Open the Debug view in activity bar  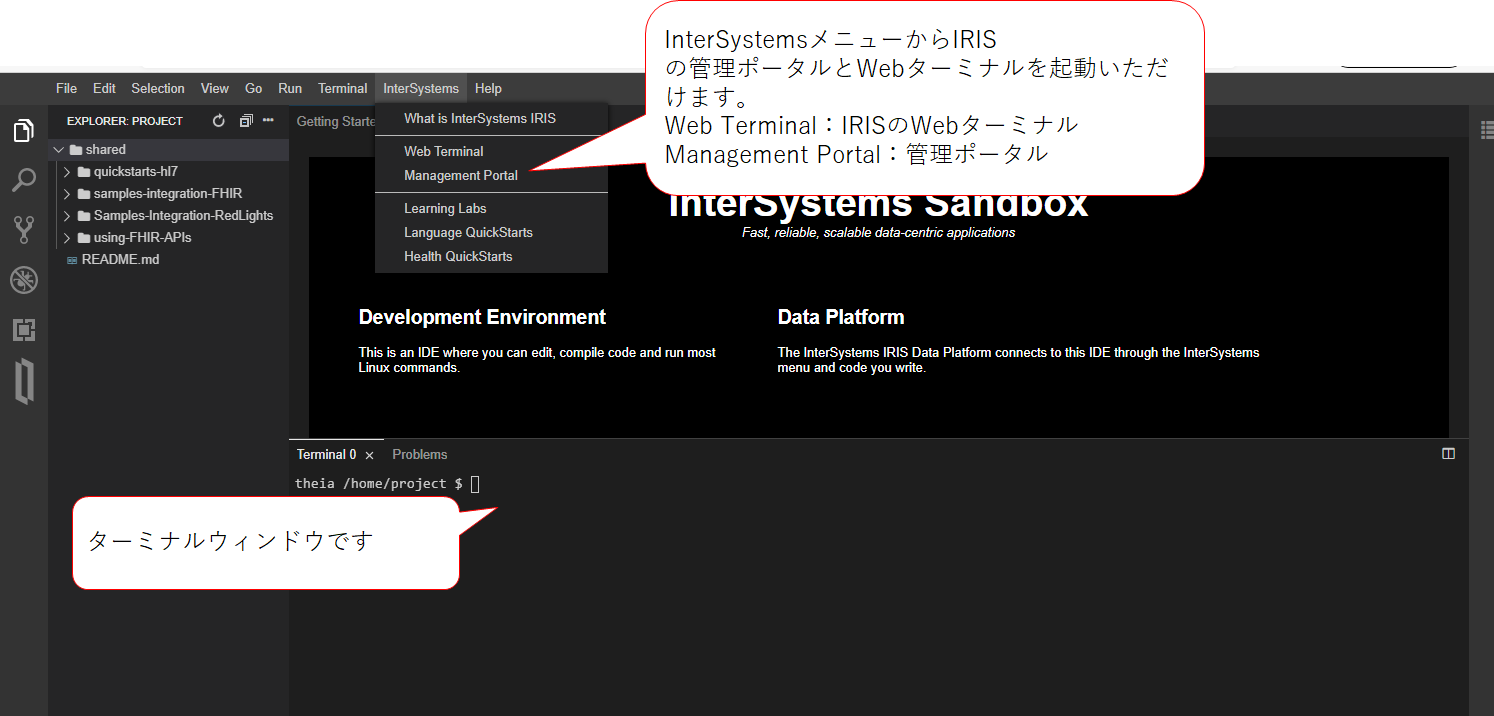23,280
